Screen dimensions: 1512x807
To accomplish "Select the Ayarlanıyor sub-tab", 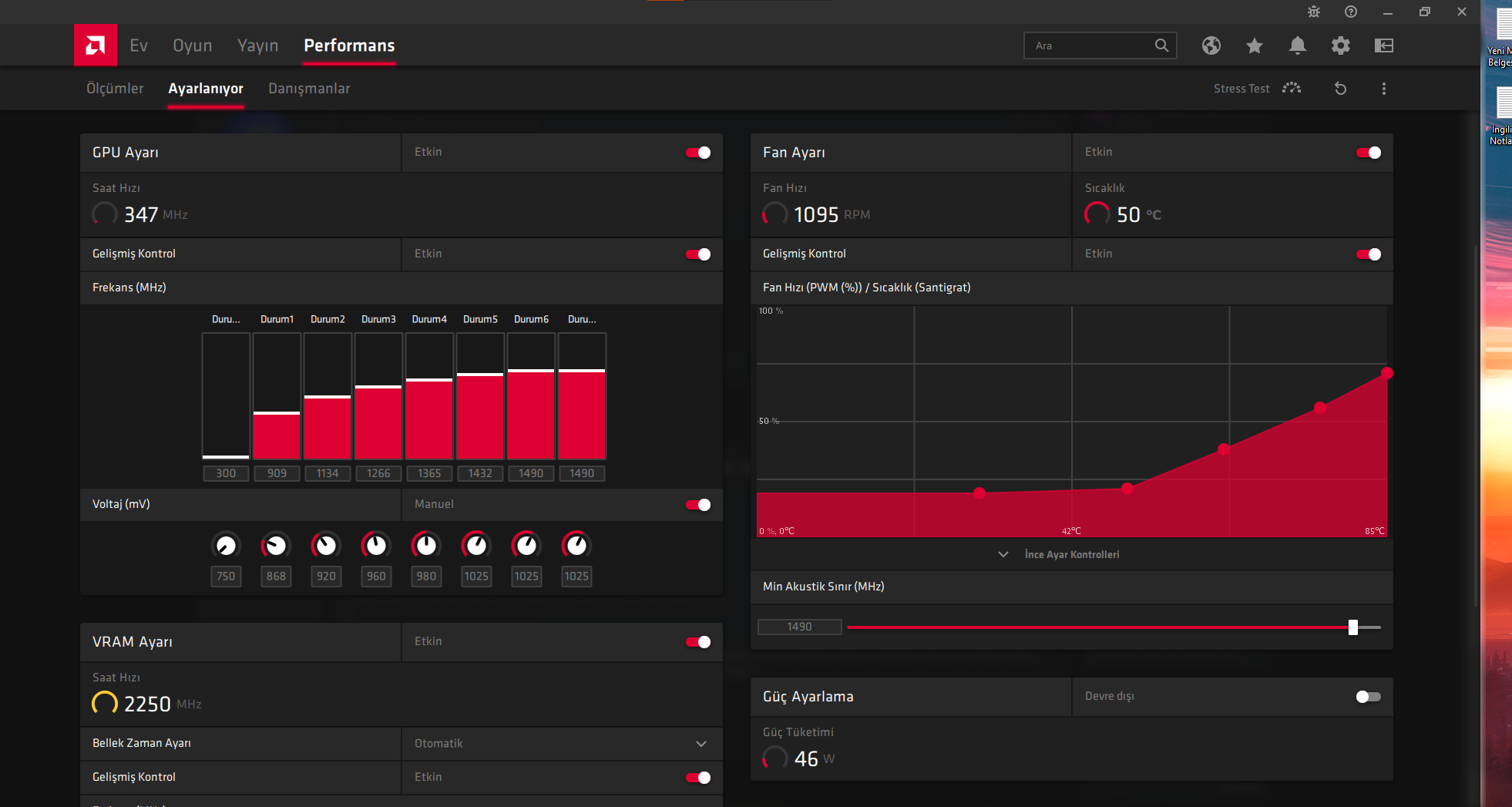I will (x=206, y=89).
